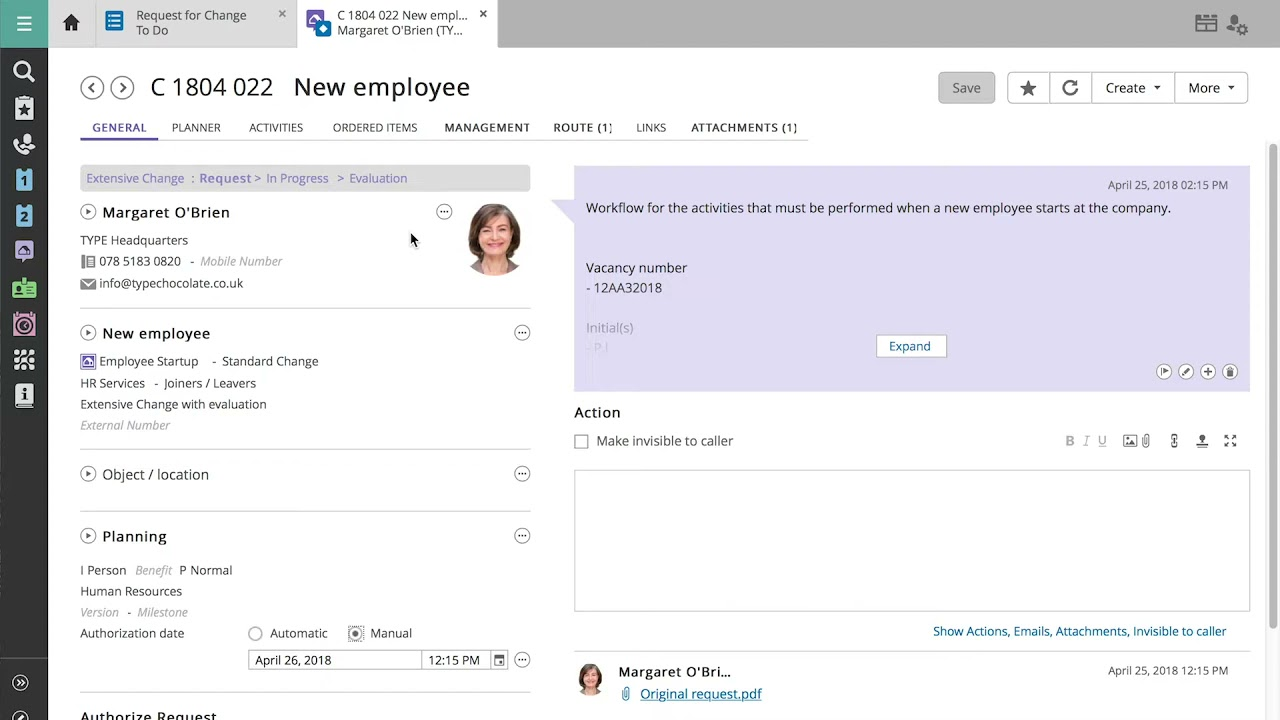The height and width of the screenshot is (720, 1280).
Task: Attach a file with the paperclip icon
Action: [1146, 441]
